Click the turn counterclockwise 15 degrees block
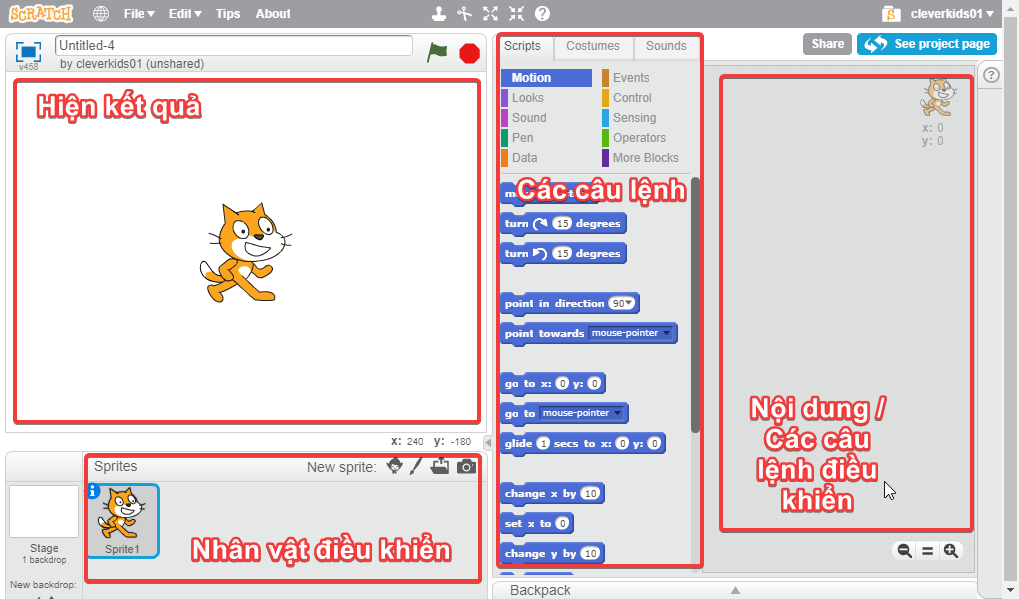 click(563, 253)
